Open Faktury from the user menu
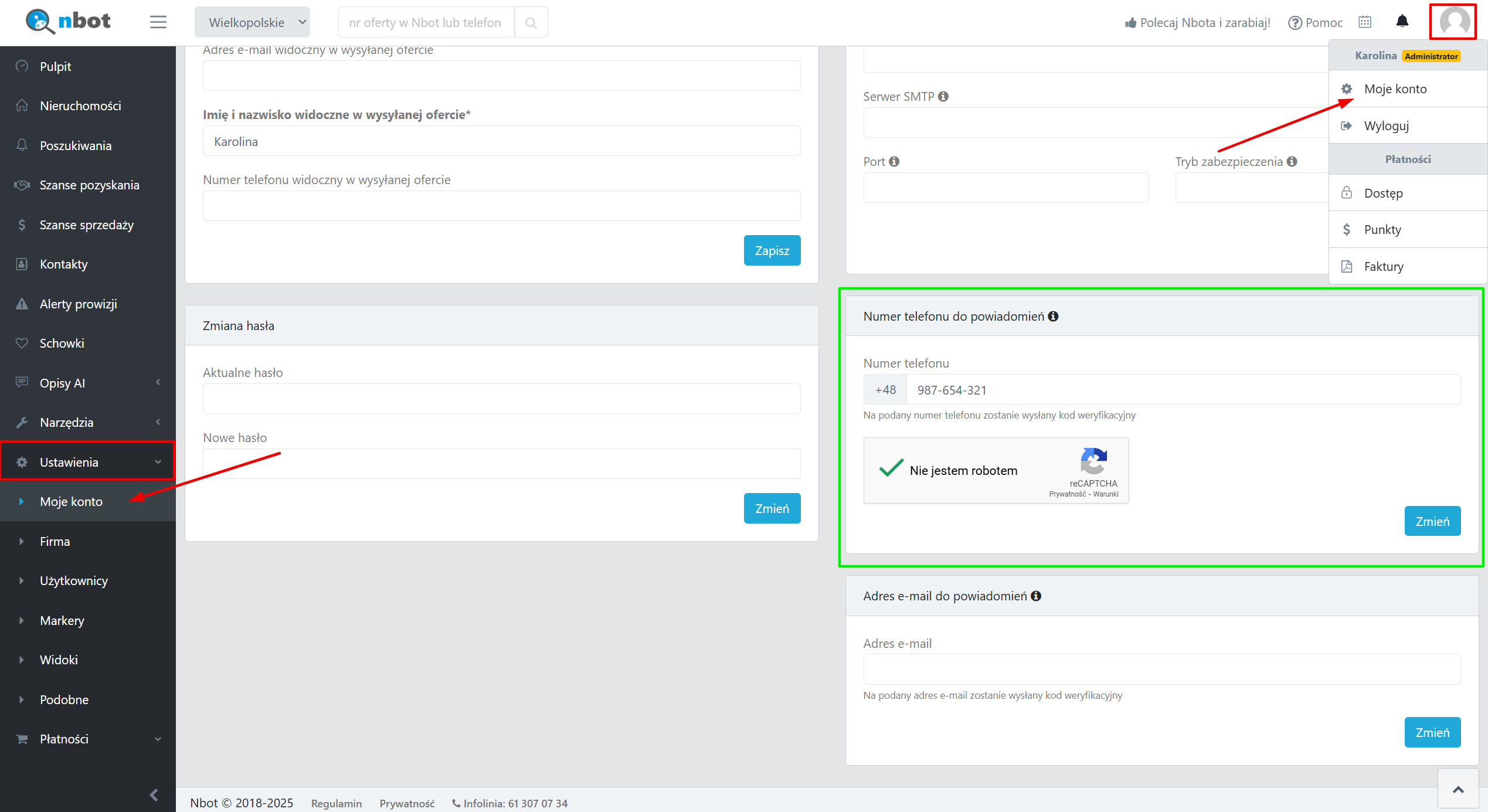Viewport: 1488px width, 812px height. point(1384,267)
